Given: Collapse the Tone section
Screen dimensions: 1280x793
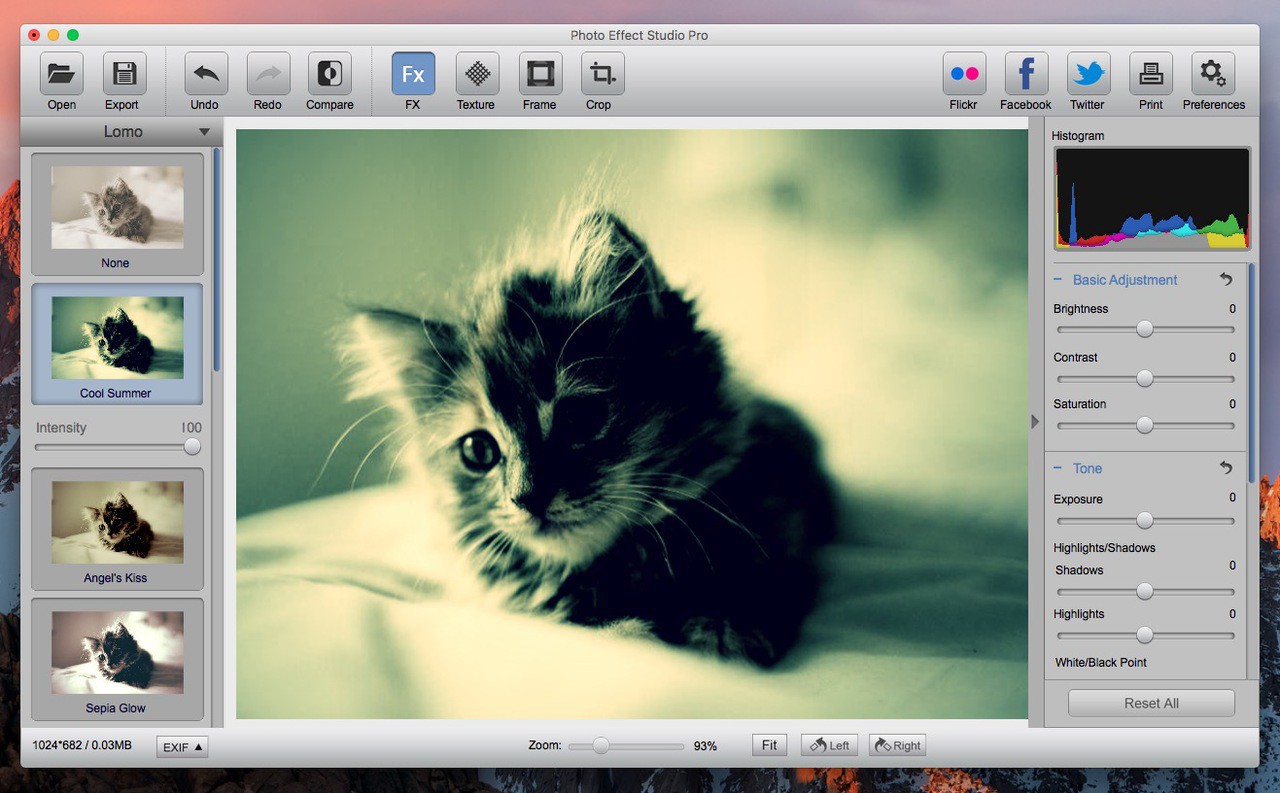Looking at the screenshot, I should tap(1058, 468).
